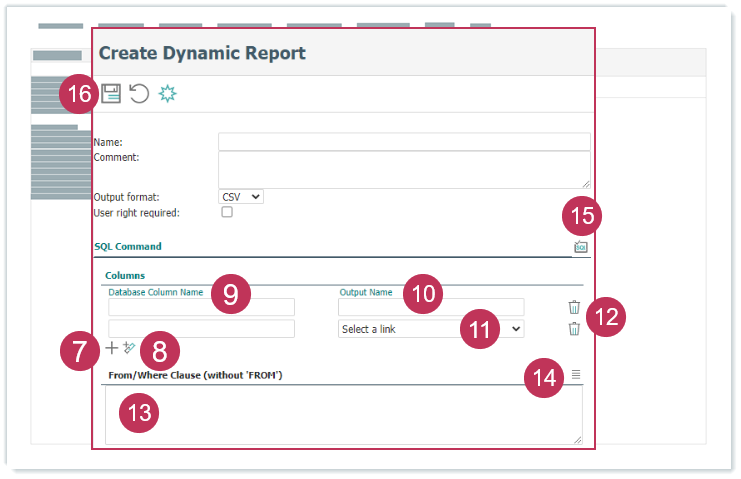Focus the second Database Column Name field

tap(201, 329)
